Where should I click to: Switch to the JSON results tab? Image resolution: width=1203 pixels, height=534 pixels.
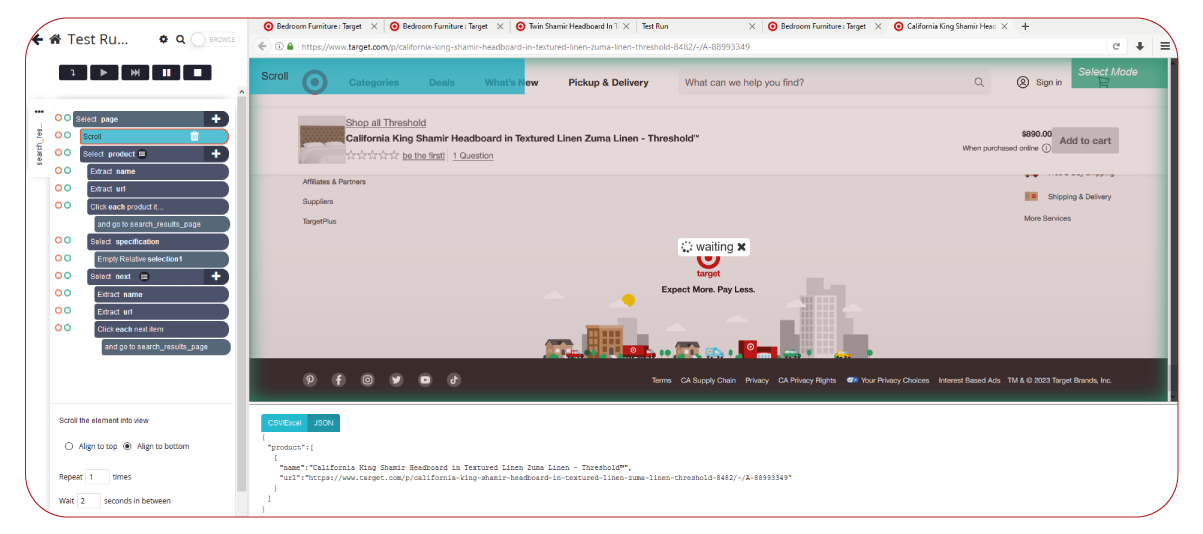[324, 423]
